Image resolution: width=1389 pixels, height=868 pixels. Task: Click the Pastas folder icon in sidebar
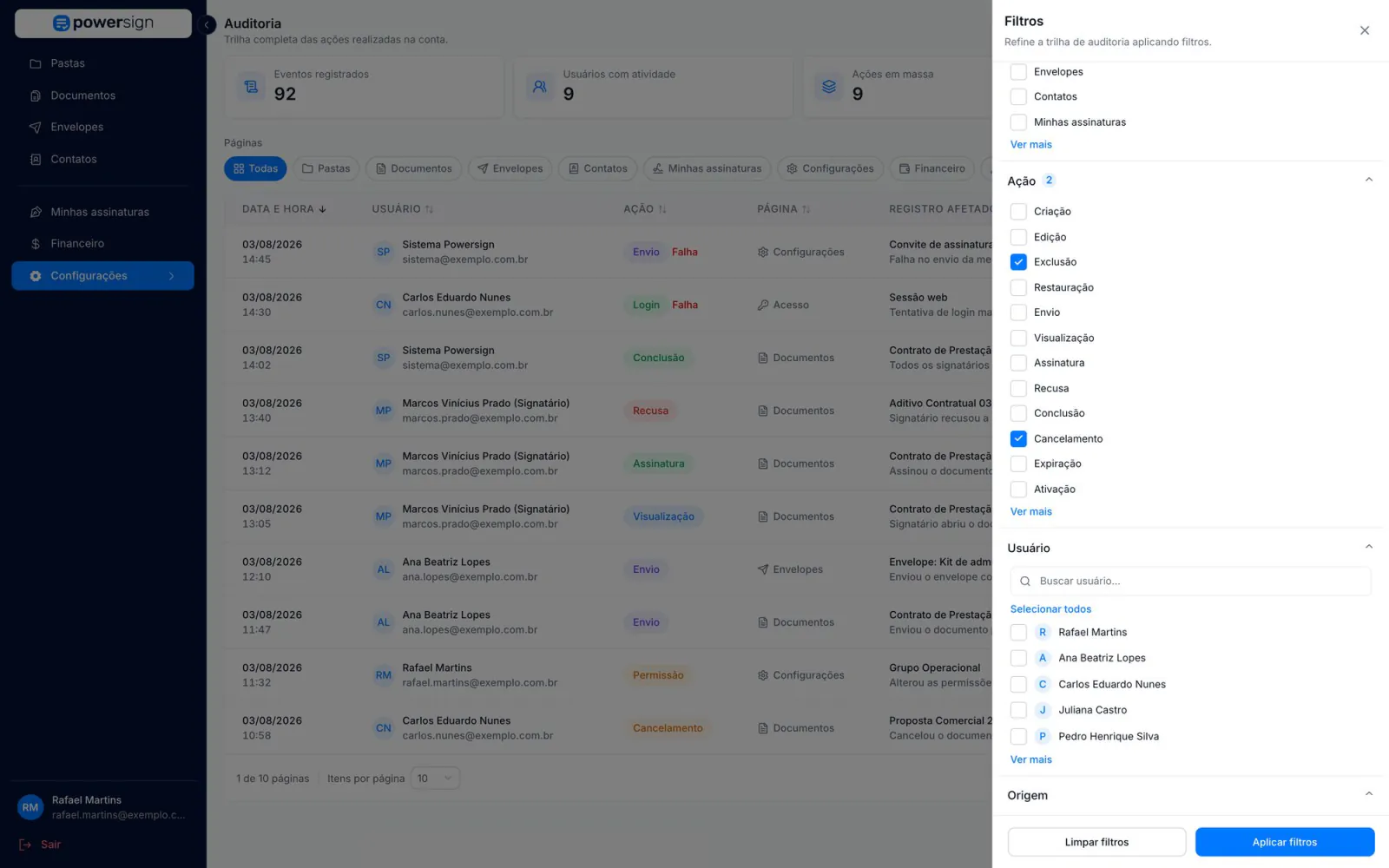click(36, 63)
